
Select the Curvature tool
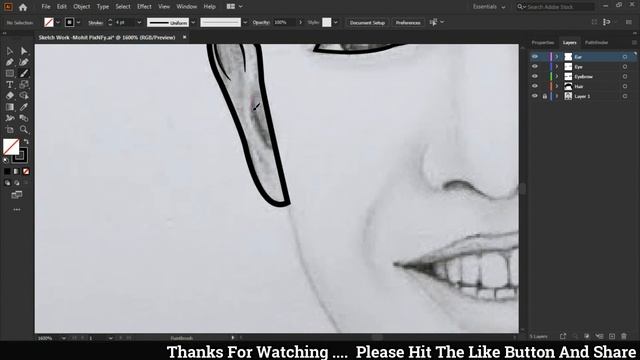point(24,62)
